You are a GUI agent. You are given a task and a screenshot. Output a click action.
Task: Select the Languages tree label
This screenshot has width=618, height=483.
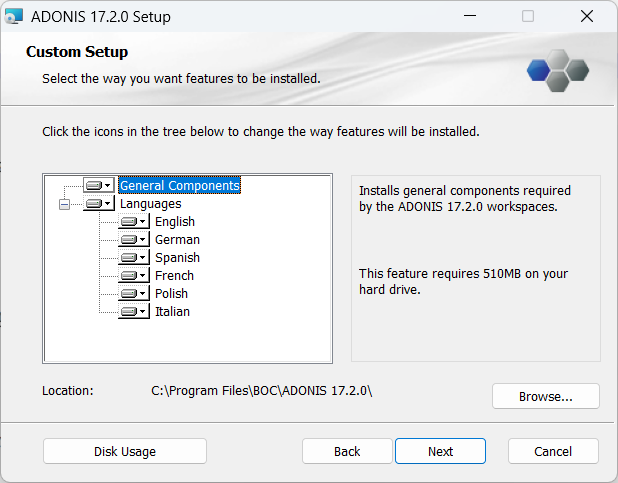(151, 203)
